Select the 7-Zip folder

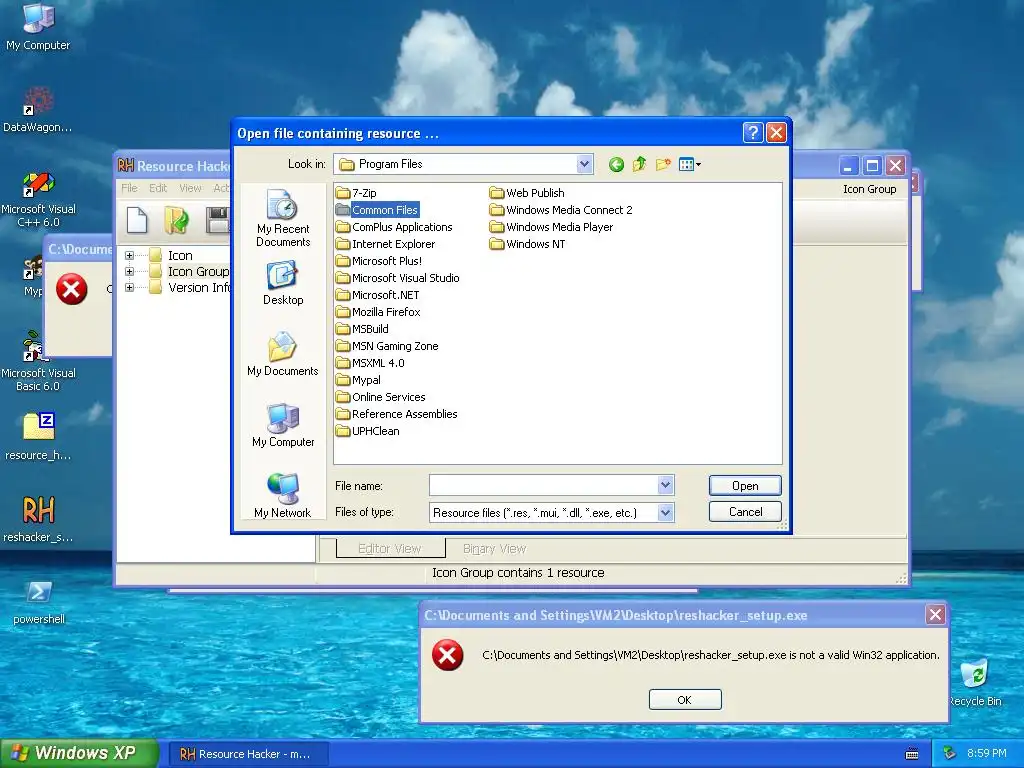pos(357,193)
